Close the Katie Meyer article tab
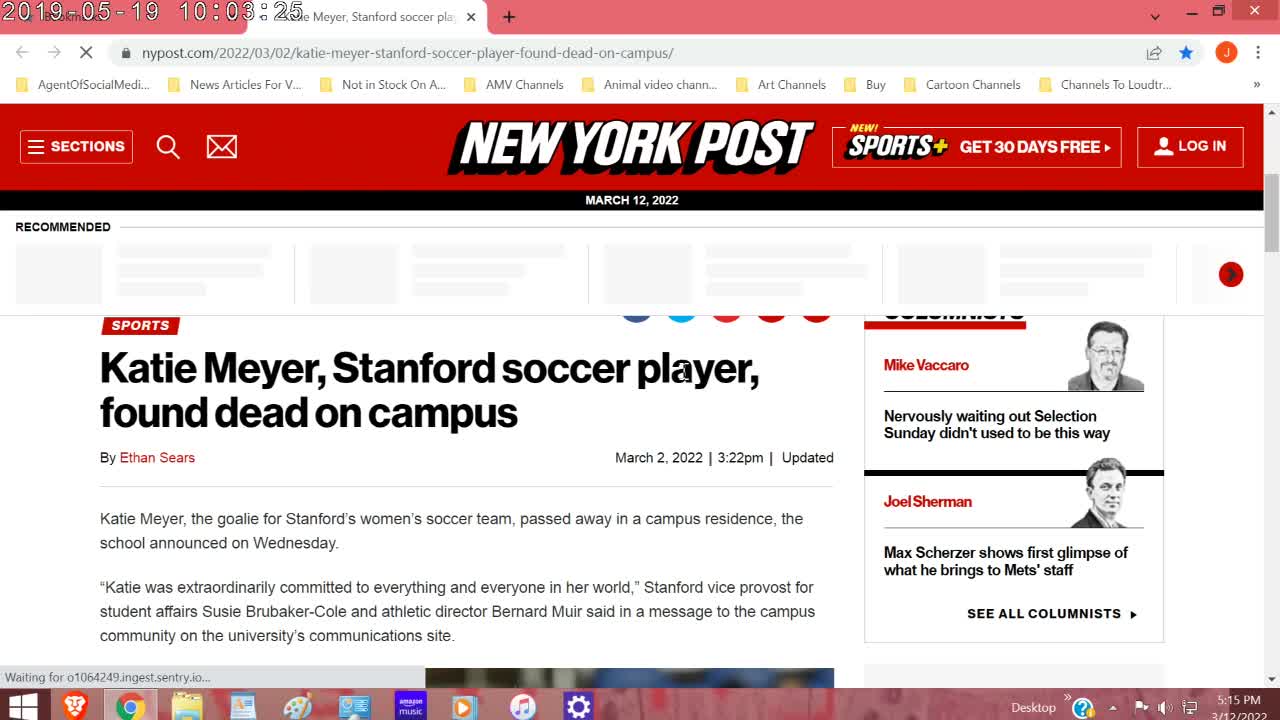Viewport: 1280px width, 720px height. tap(471, 17)
